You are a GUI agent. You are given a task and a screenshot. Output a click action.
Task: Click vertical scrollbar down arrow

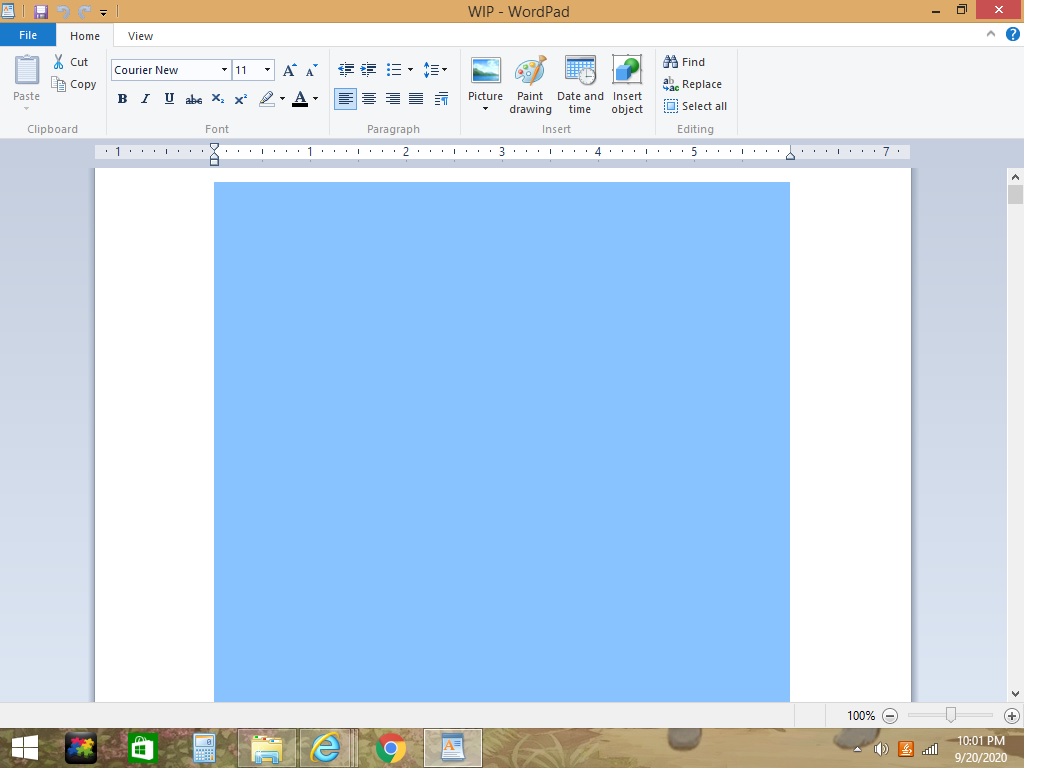coord(1015,694)
